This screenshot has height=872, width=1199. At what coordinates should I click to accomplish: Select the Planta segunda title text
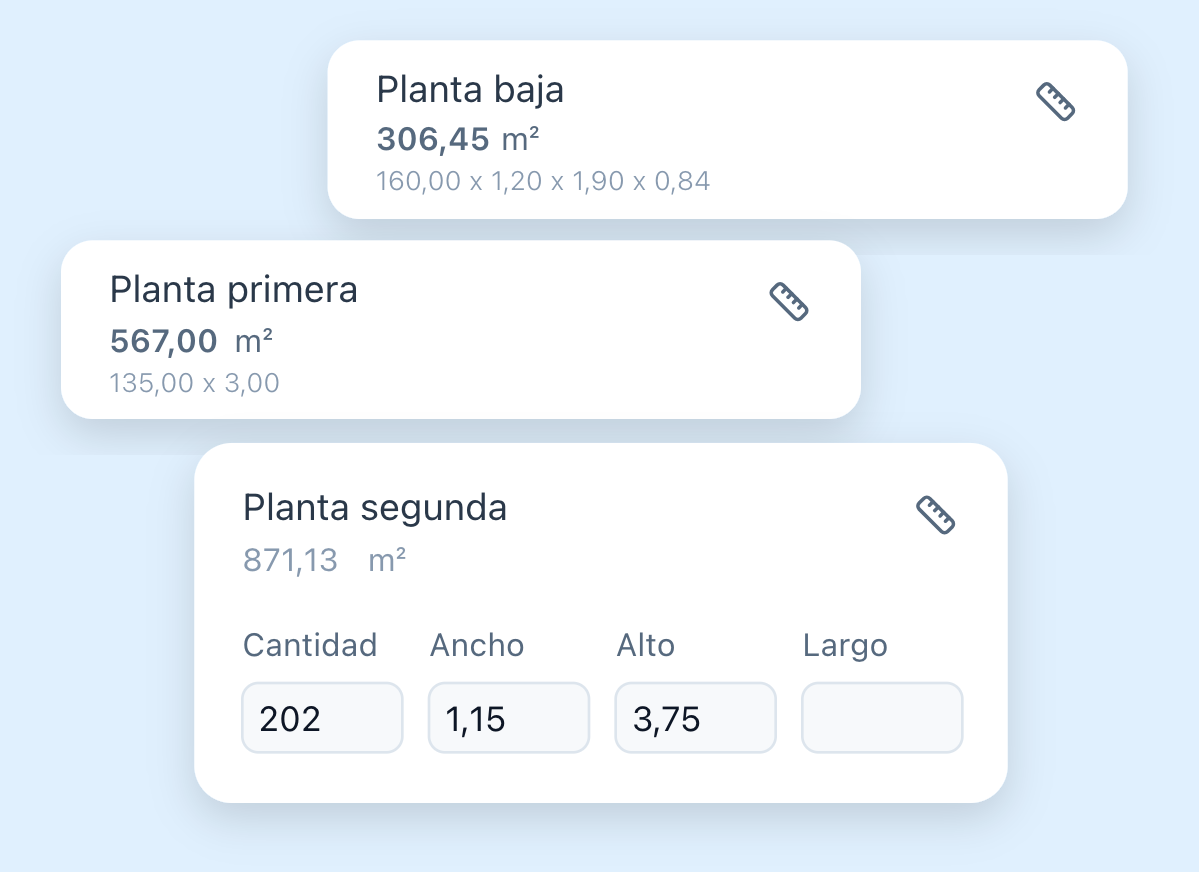tap(375, 507)
